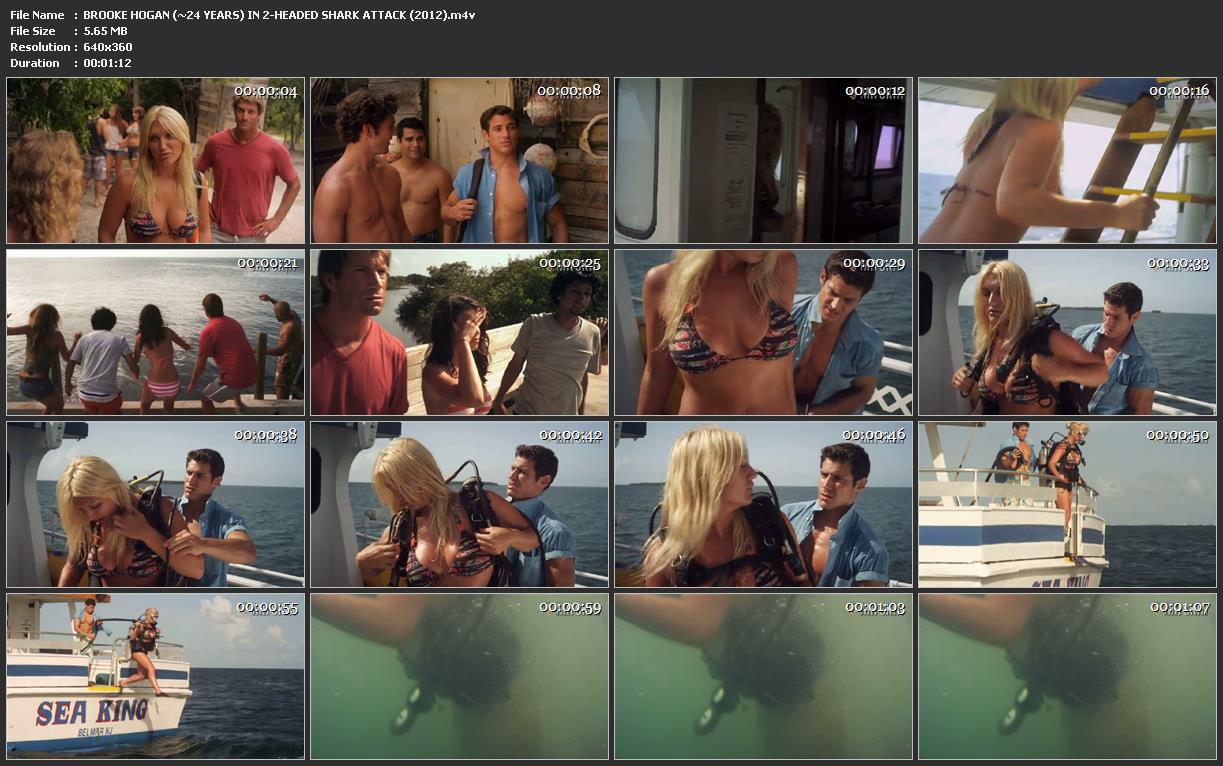Choose the thumbnail at 00:00:33
1223x766 pixels.
click(1067, 332)
